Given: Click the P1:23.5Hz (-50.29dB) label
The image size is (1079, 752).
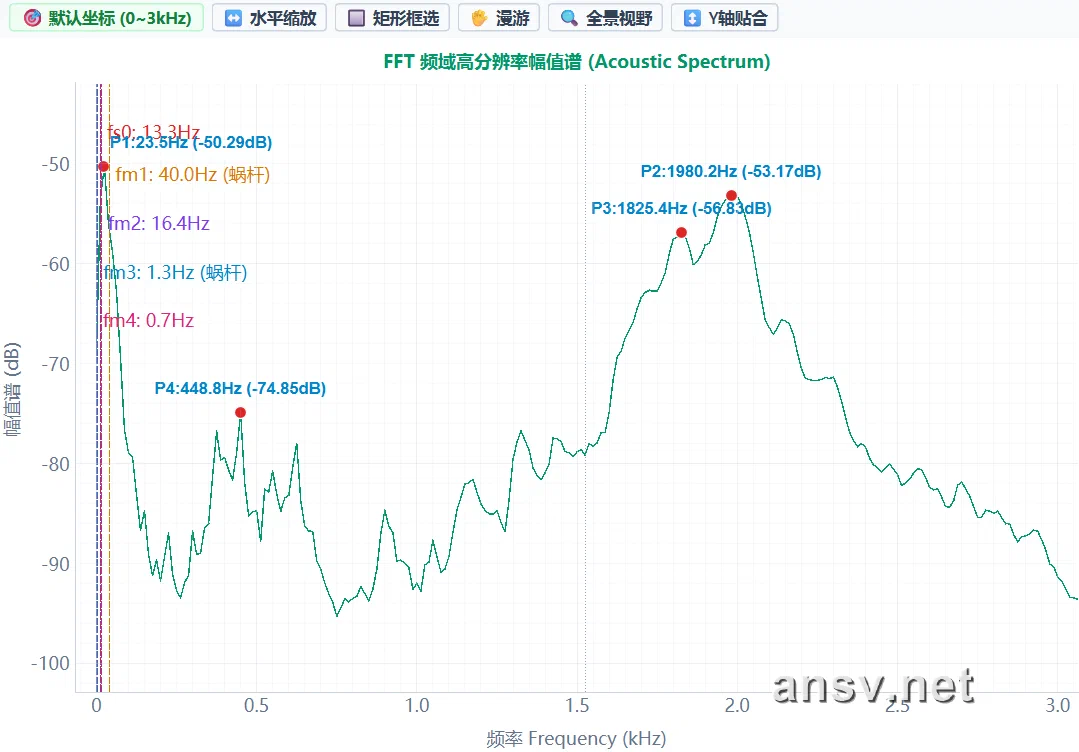Looking at the screenshot, I should [x=191, y=142].
